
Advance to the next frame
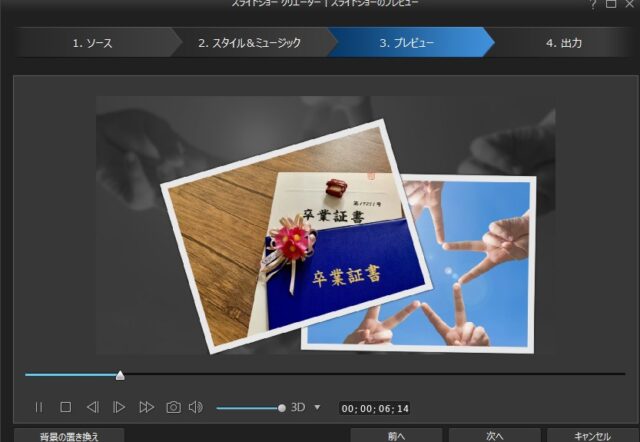[119, 407]
